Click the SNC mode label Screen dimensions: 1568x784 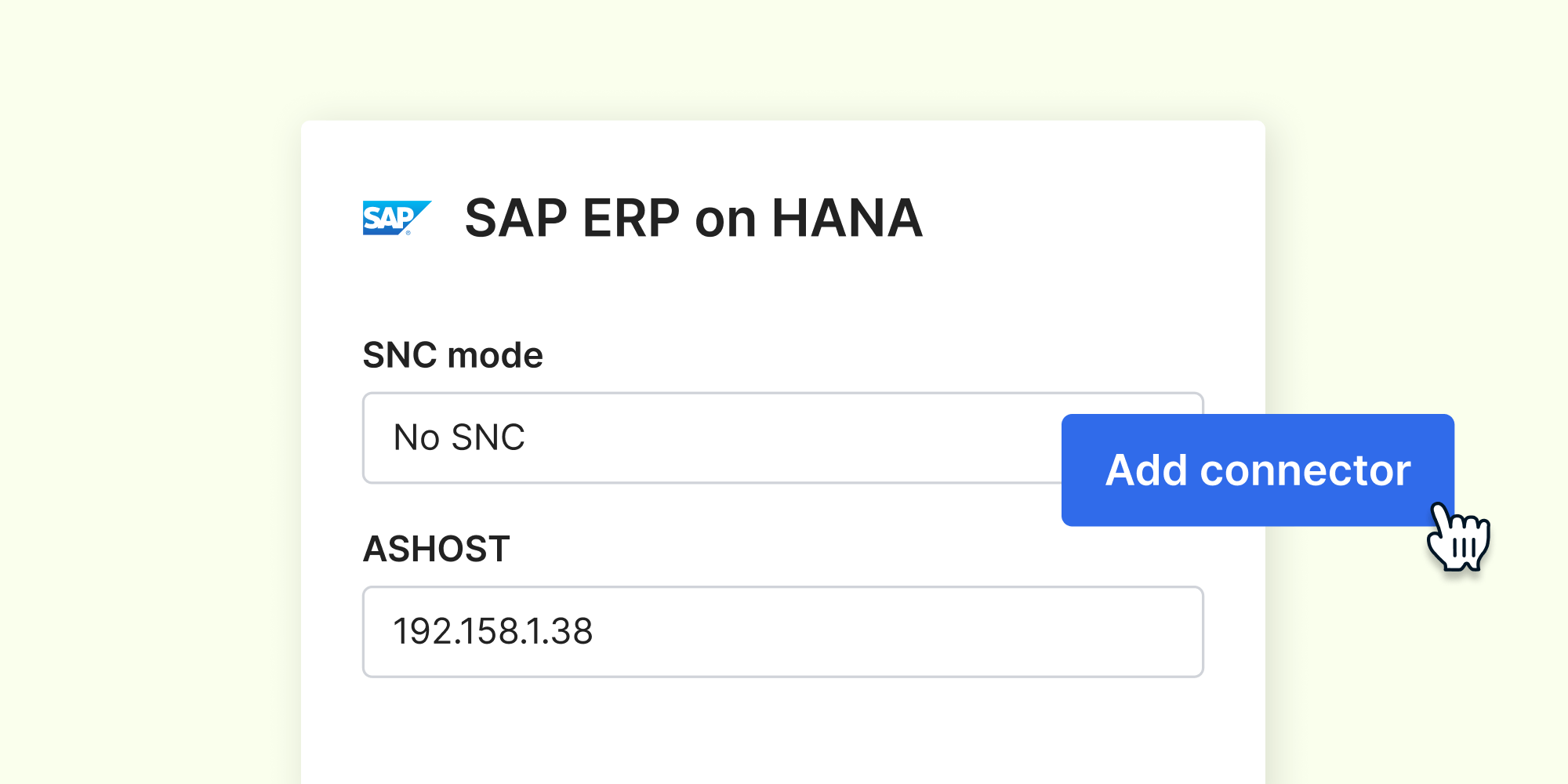452,355
